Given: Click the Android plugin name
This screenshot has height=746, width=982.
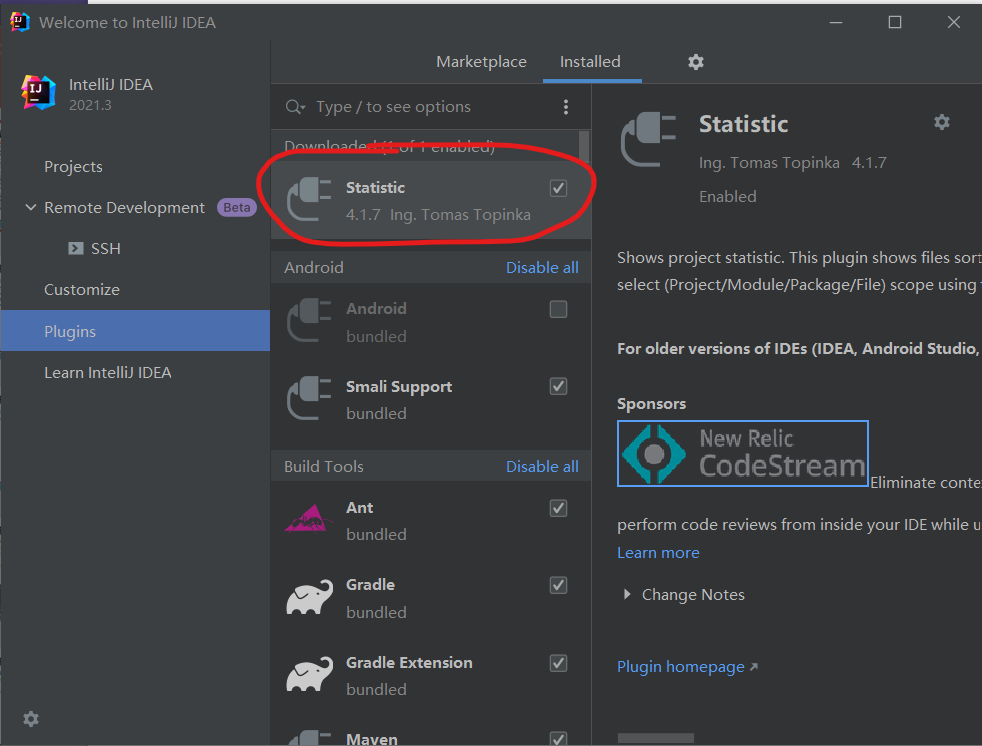Looking at the screenshot, I should [376, 309].
